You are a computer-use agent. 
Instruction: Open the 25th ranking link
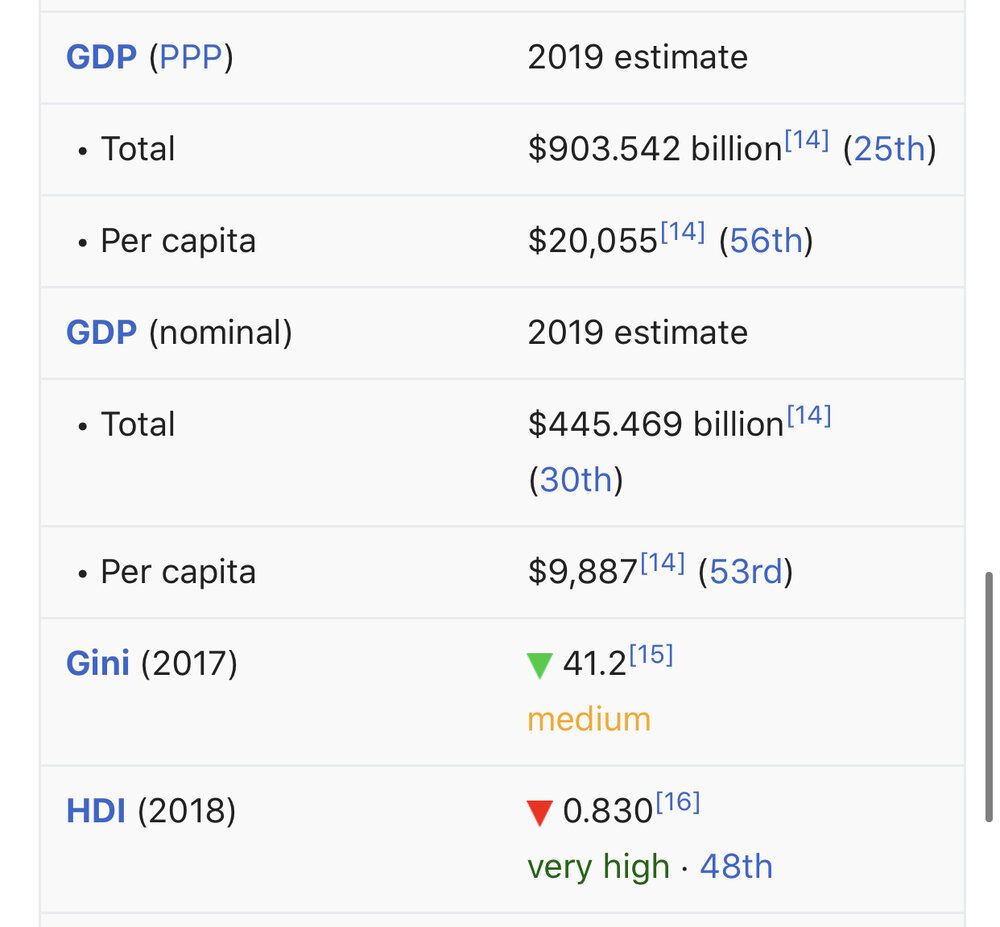pos(889,149)
